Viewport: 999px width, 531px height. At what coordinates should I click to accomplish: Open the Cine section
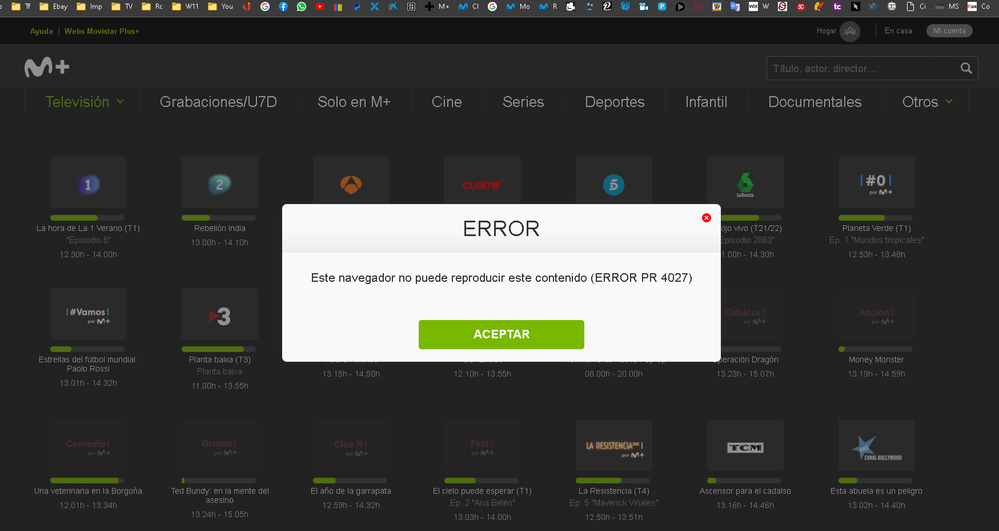click(x=446, y=102)
